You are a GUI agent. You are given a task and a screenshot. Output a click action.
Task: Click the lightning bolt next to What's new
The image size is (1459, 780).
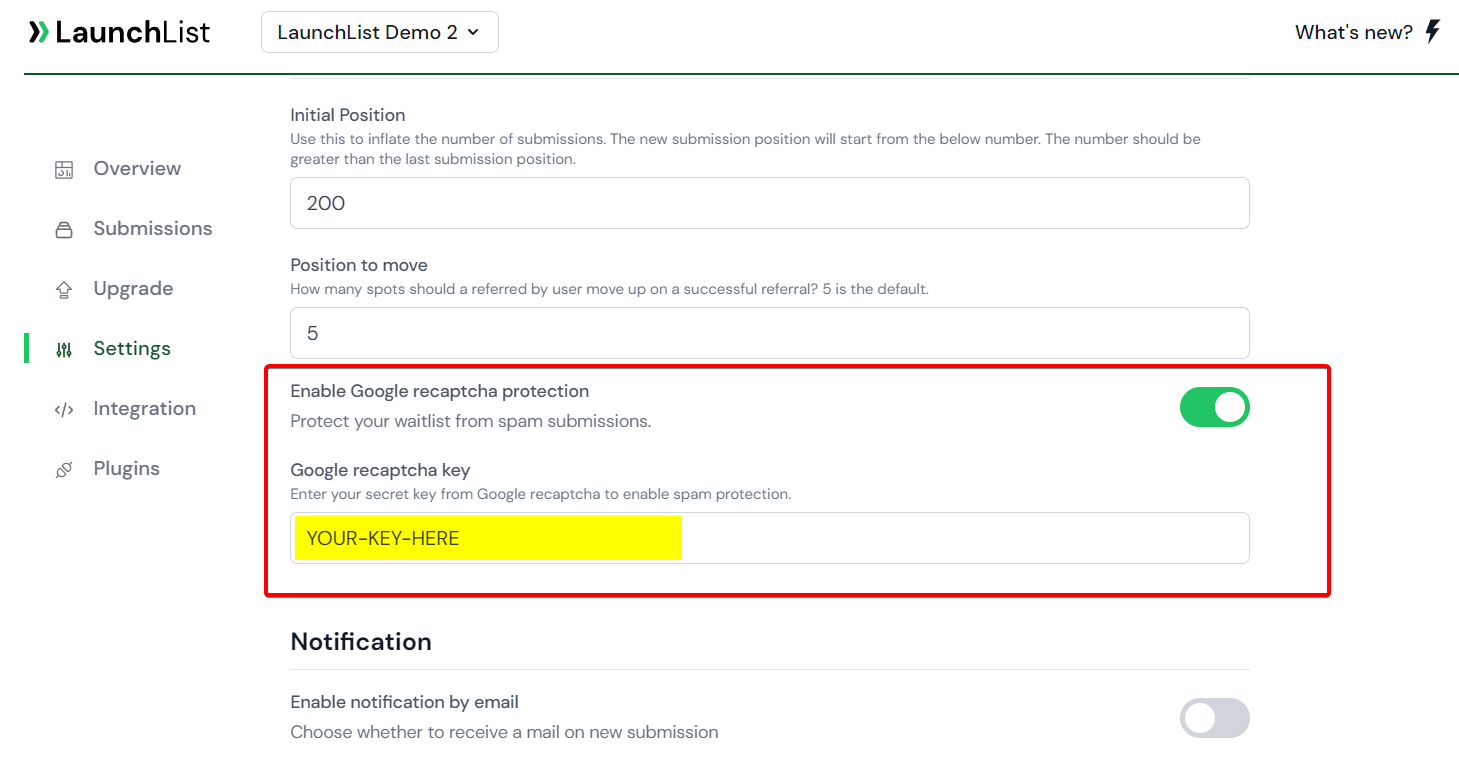[1434, 31]
